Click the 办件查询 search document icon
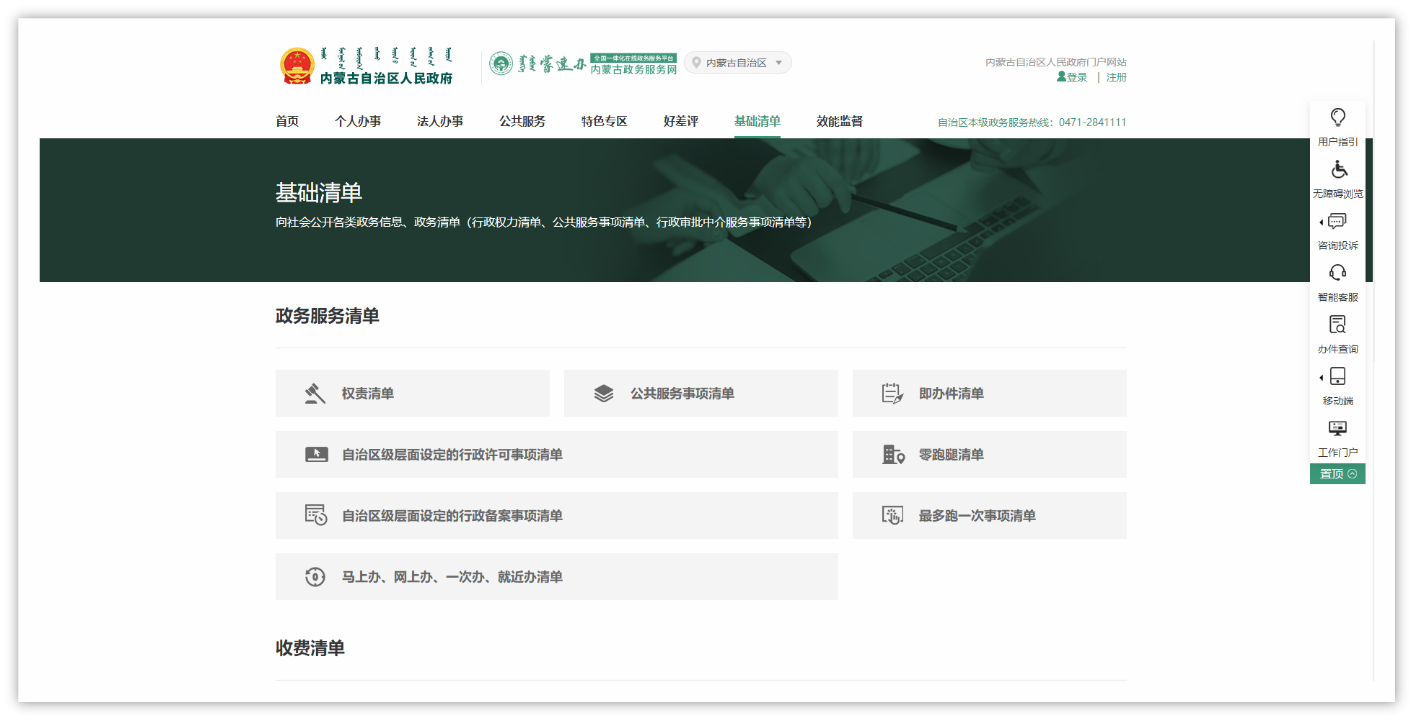Image resolution: width=1415 pixels, height=720 pixels. [1337, 325]
